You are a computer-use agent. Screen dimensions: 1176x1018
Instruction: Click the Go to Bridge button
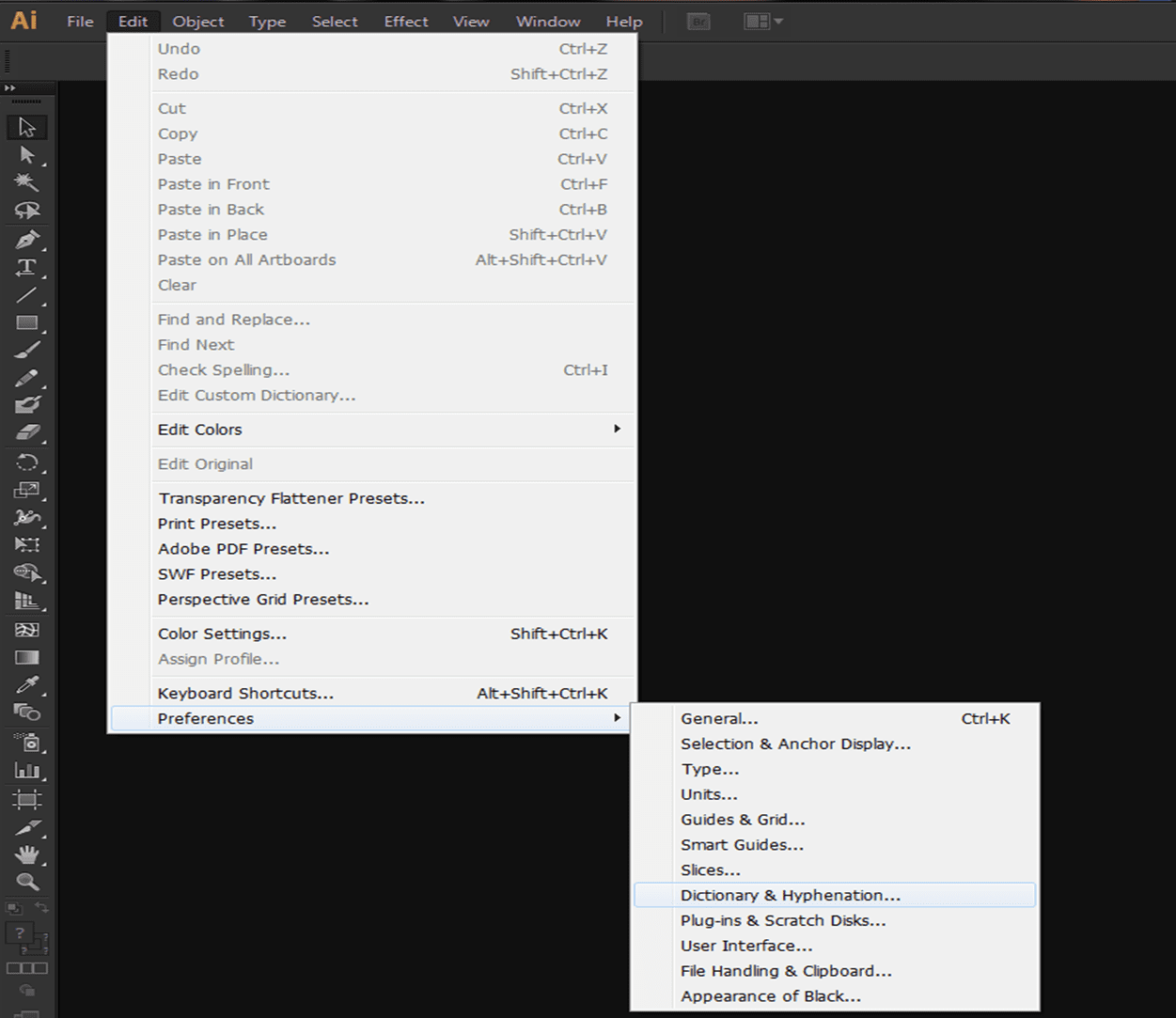pos(698,21)
